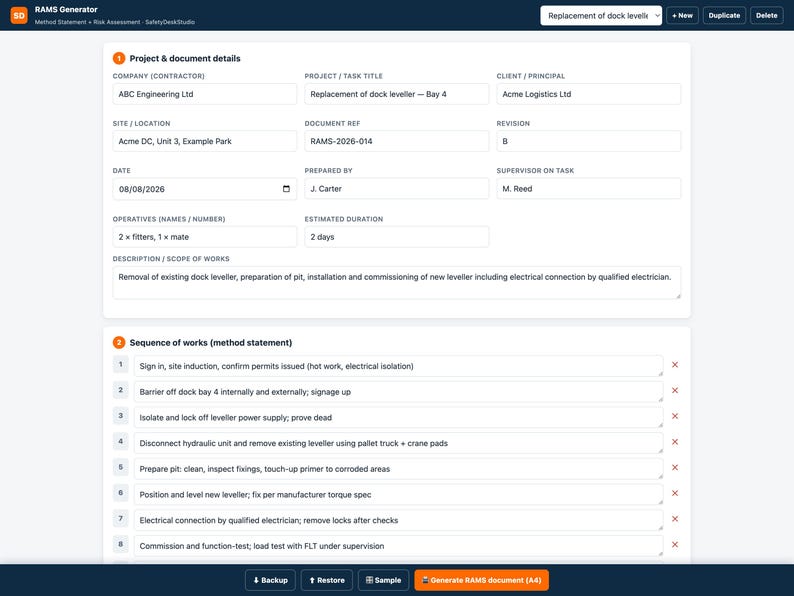The height and width of the screenshot is (596, 794).
Task: Remove step 2 'Barrier off dock bay 4'
Action: pos(674,390)
